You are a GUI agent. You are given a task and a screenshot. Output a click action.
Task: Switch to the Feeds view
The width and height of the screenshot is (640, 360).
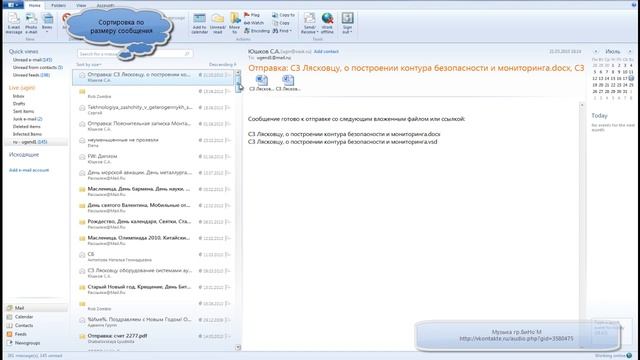[x=36, y=334]
